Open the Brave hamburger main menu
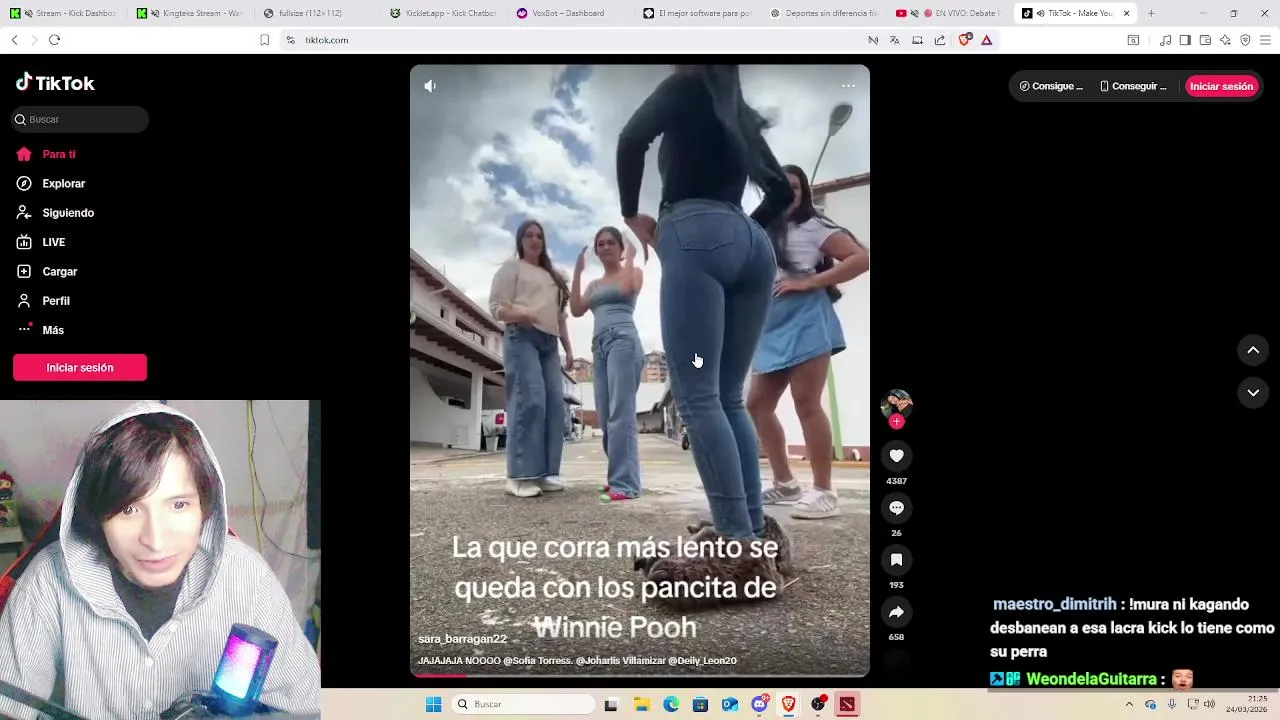1280x720 pixels. [1266, 40]
